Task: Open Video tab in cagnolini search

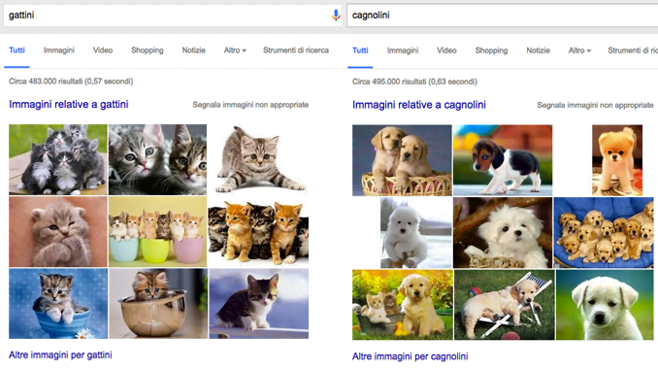Action: [x=446, y=50]
